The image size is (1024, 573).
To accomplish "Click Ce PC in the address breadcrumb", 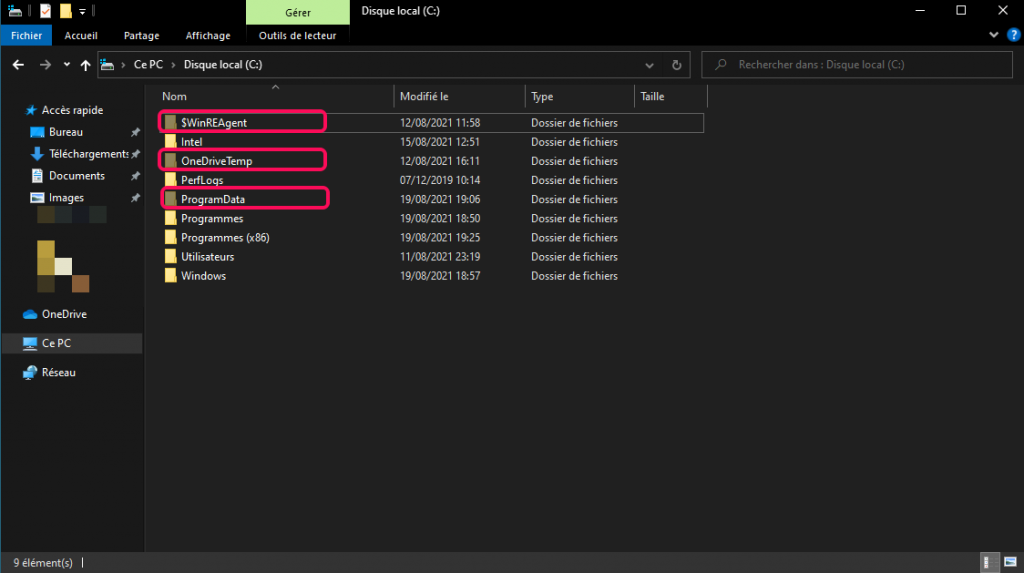I will pyautogui.click(x=148, y=65).
